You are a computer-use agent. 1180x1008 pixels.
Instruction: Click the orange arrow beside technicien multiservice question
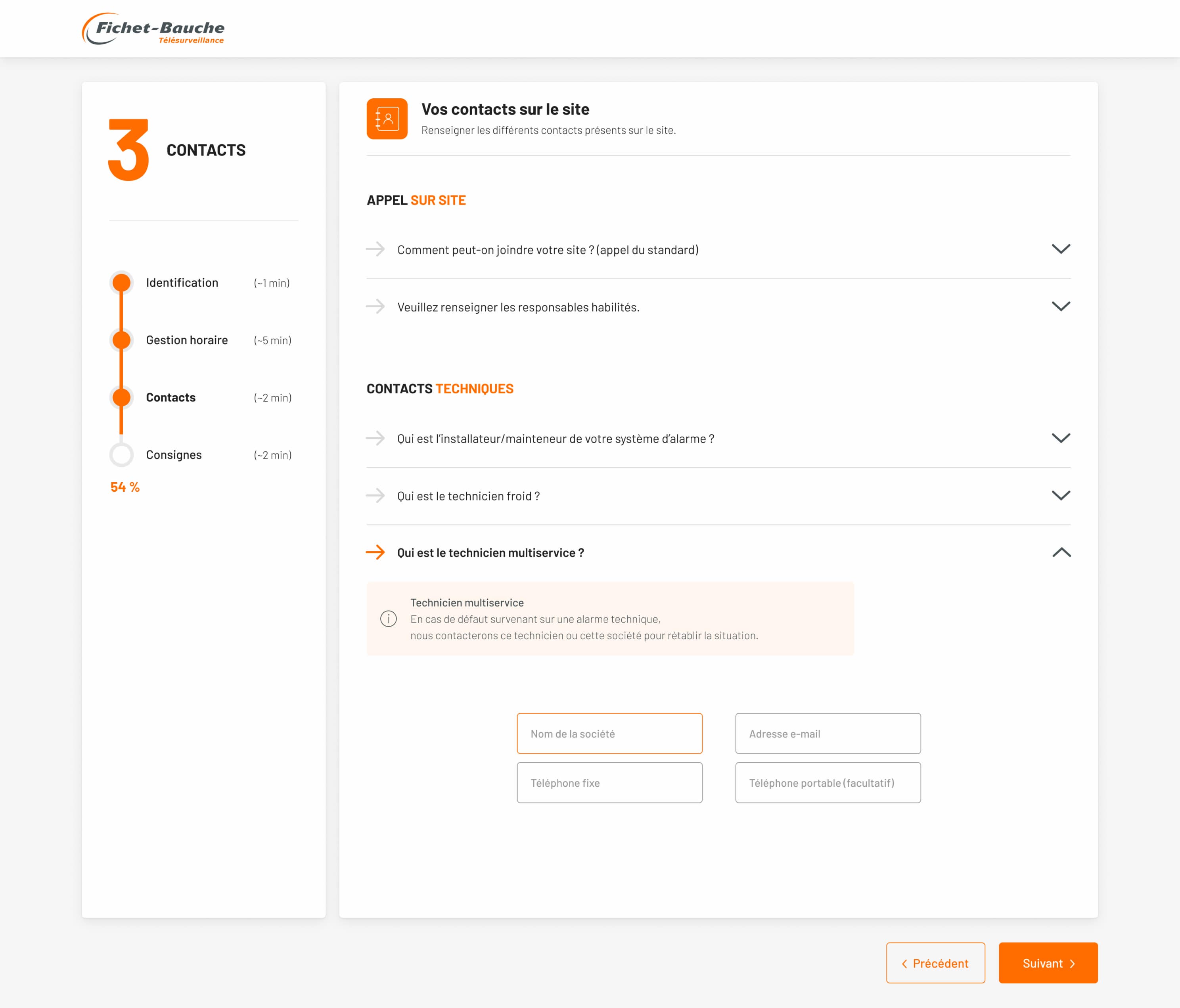coord(375,552)
